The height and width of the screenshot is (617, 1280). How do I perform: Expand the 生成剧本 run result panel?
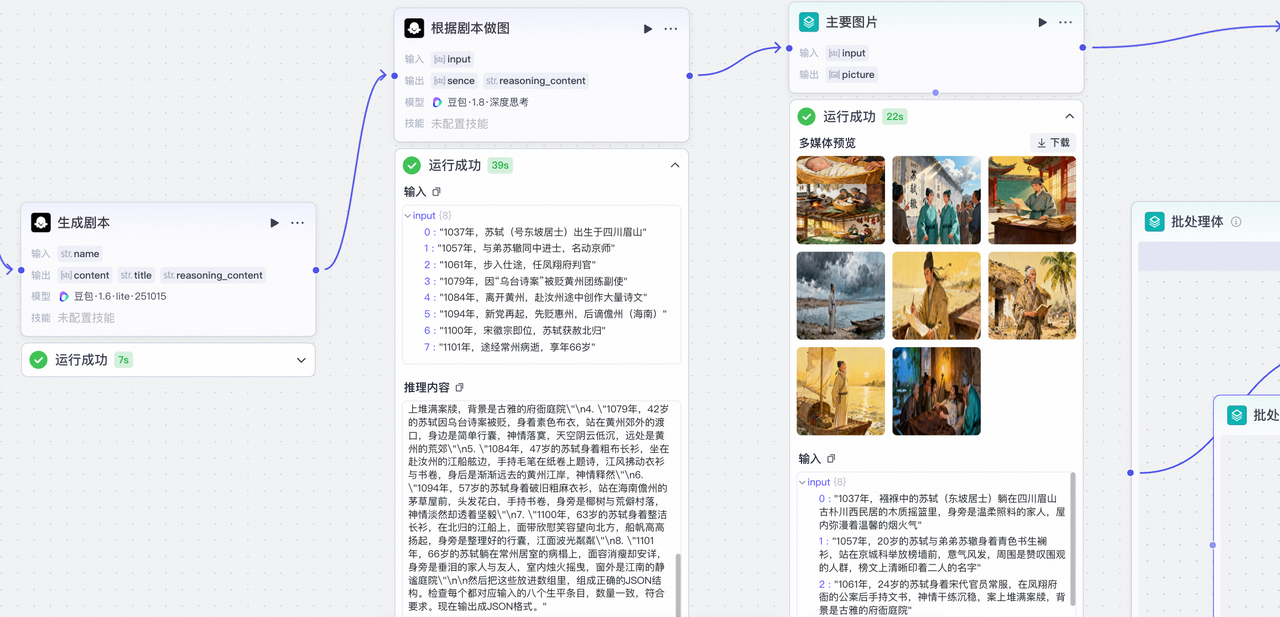pyautogui.click(x=301, y=360)
